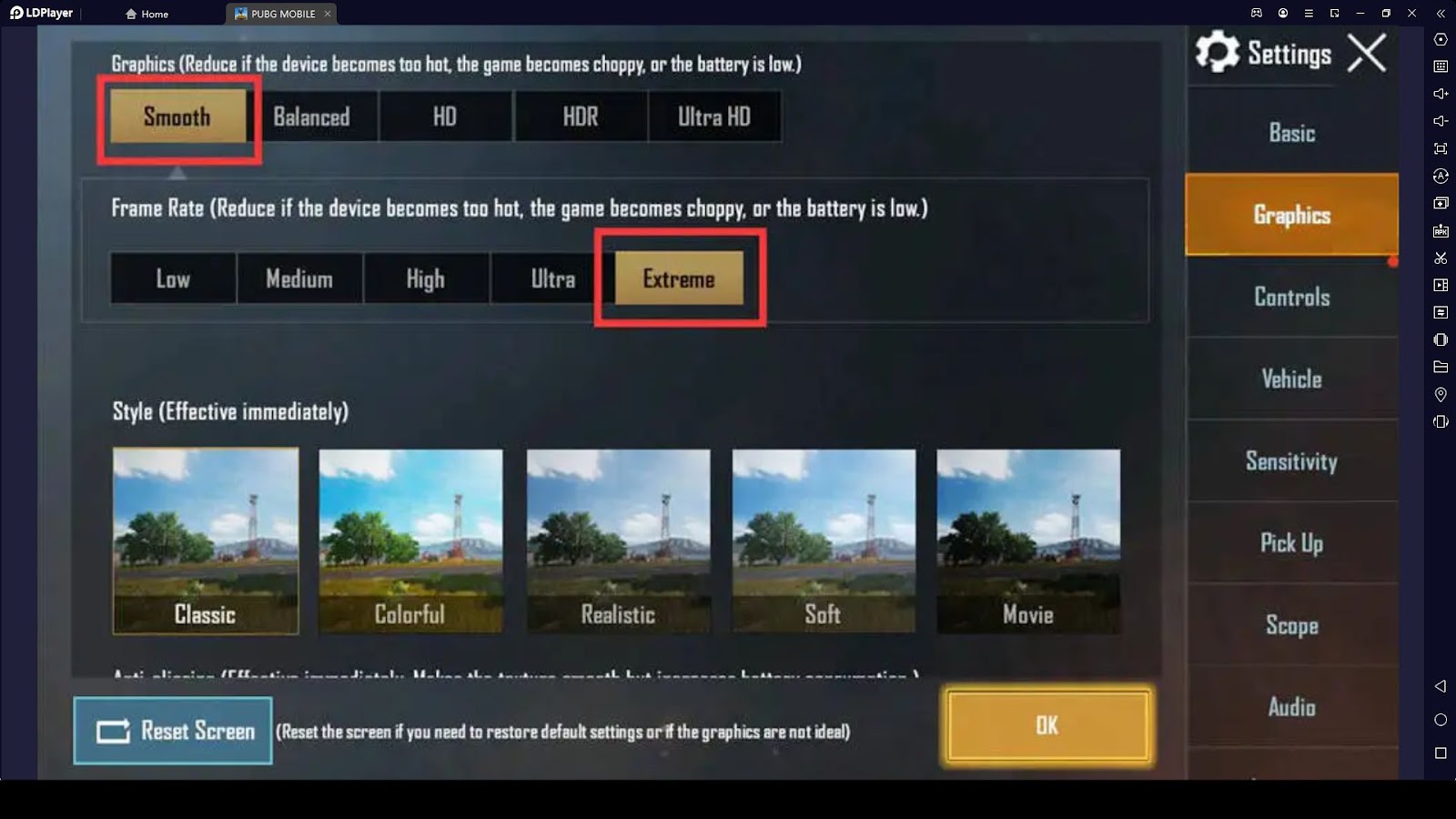This screenshot has height=819, width=1456.
Task: Click the OK button
Action: tap(1047, 725)
